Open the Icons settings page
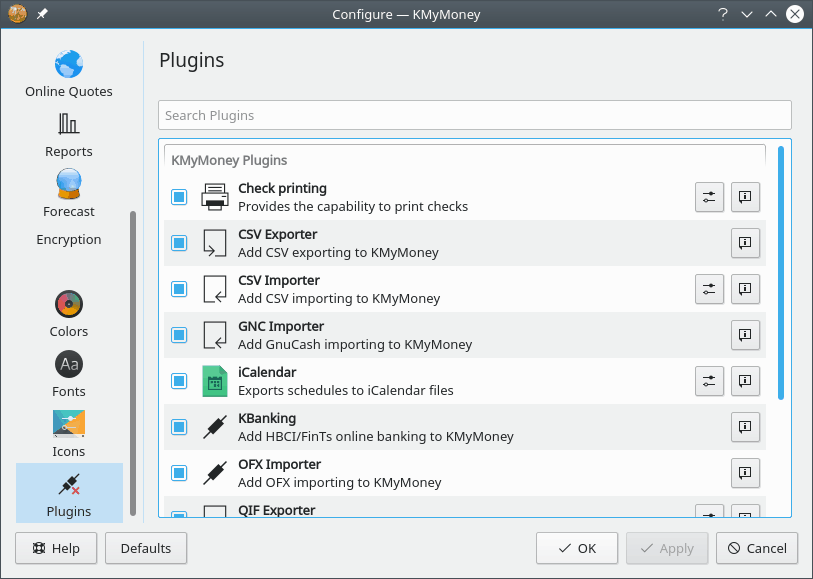 click(69, 434)
